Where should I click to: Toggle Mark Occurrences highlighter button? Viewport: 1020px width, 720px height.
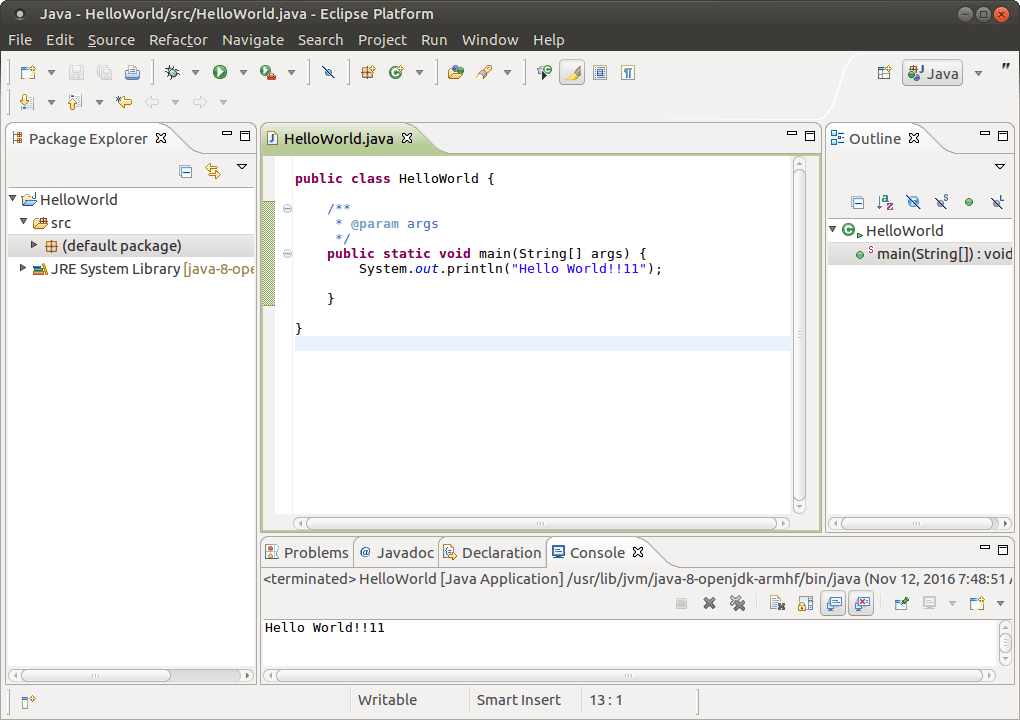coord(572,72)
